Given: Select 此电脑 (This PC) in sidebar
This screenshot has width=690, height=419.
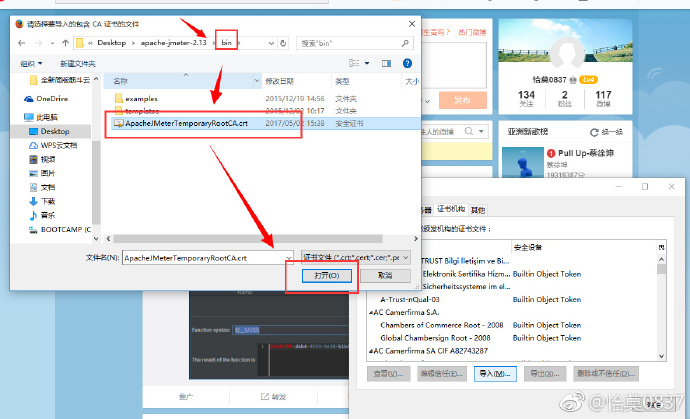Looking at the screenshot, I should (47, 117).
